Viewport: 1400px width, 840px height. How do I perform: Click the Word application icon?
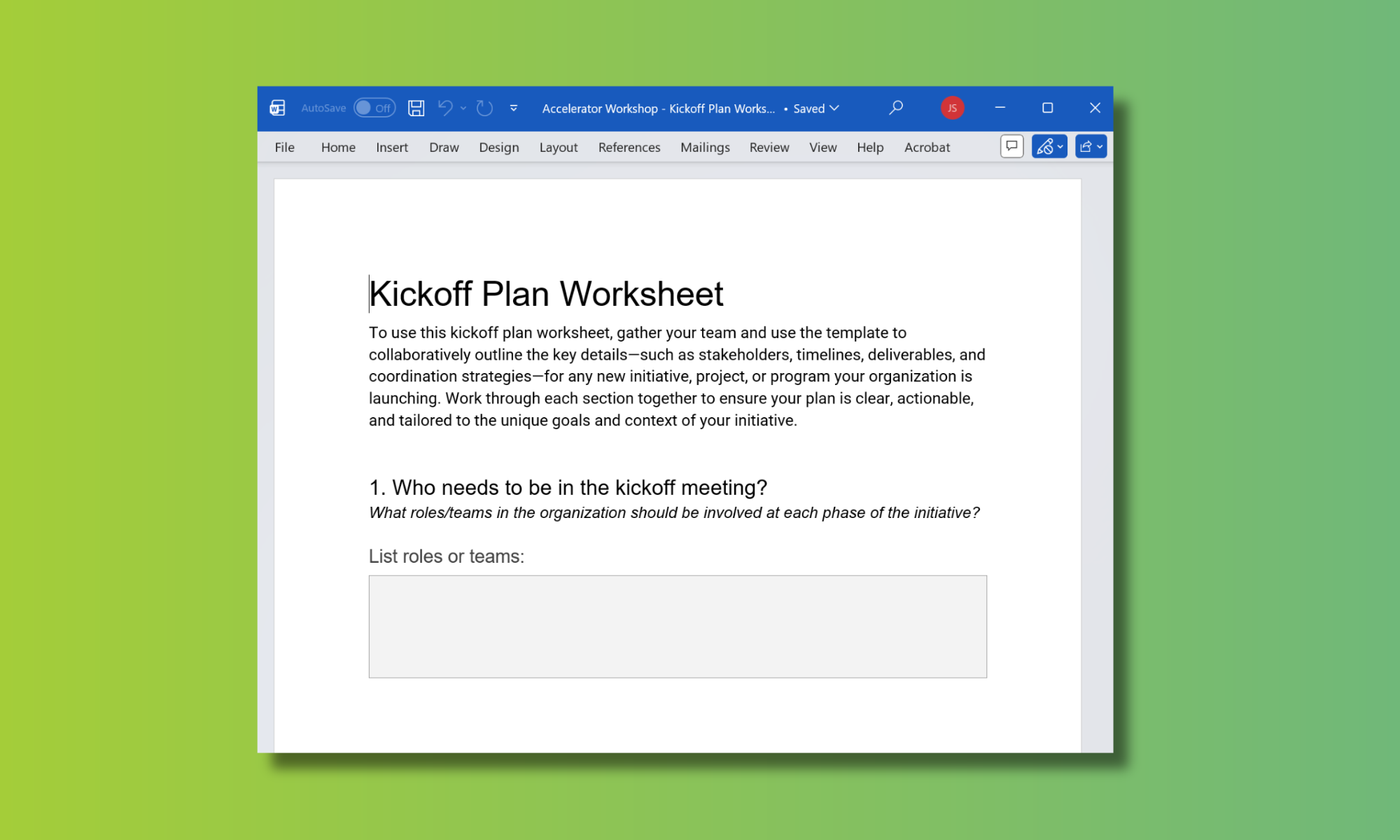[277, 108]
